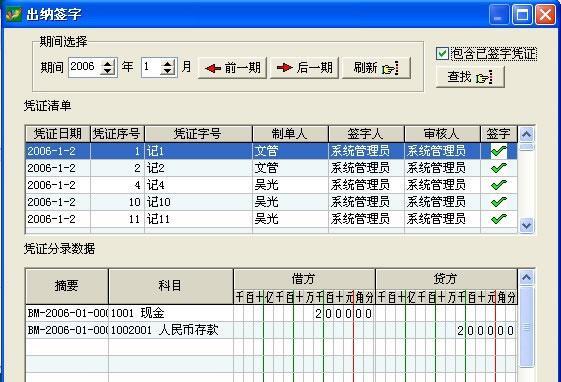Viewport: 561px width, 382px height.
Task: Click 系统管理员 auditor cell in row 记11
Action: click(x=442, y=219)
